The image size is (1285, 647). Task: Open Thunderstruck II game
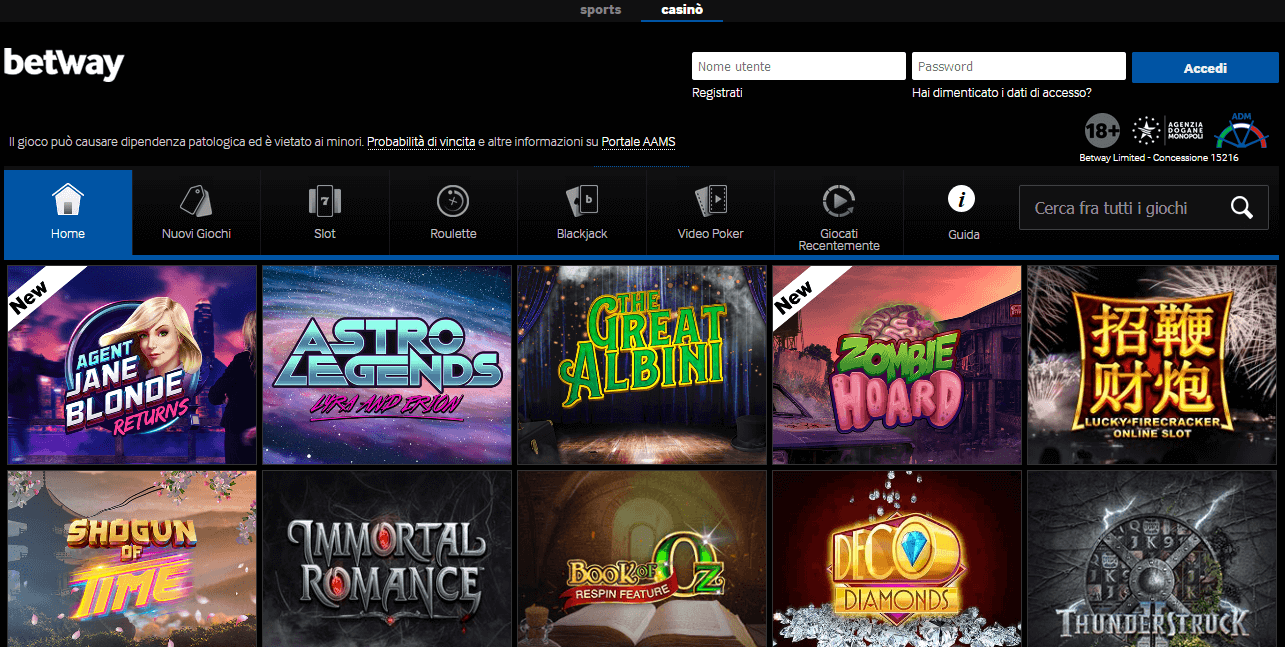(1152, 559)
